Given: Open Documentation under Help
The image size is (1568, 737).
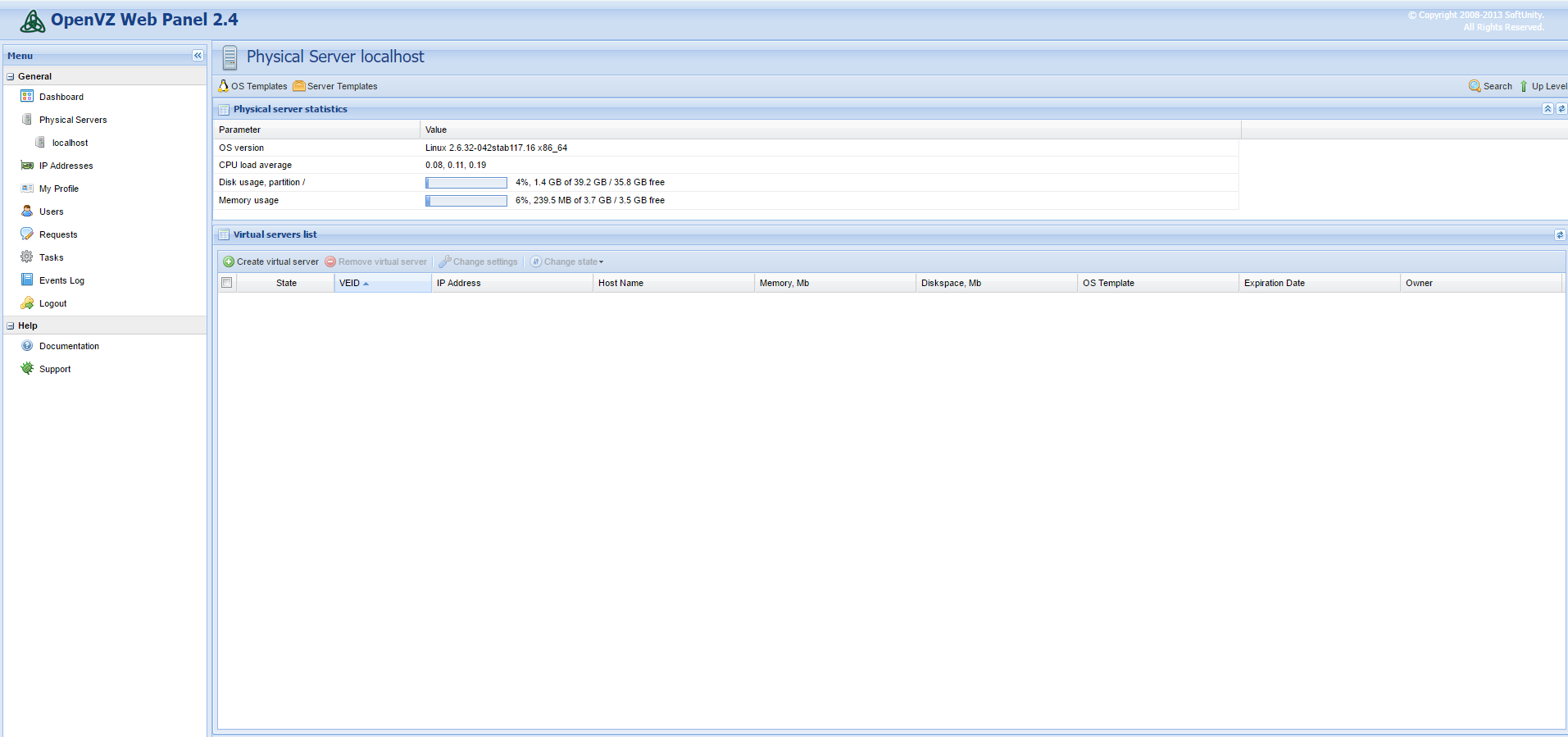Looking at the screenshot, I should (69, 346).
